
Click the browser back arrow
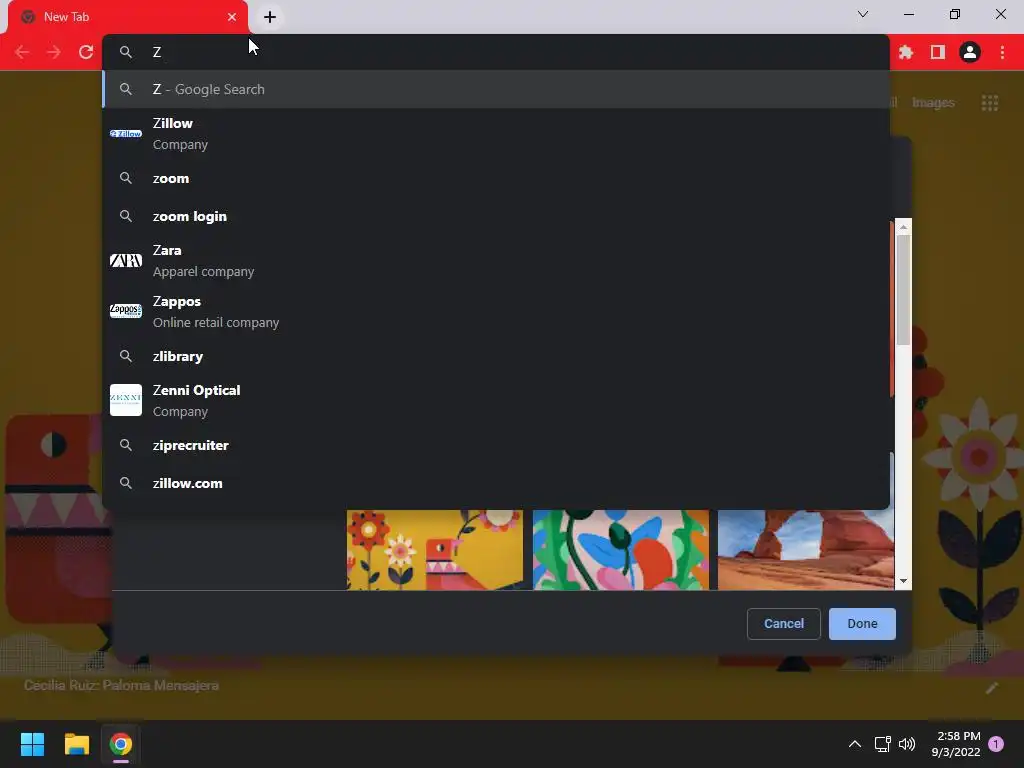click(x=22, y=52)
